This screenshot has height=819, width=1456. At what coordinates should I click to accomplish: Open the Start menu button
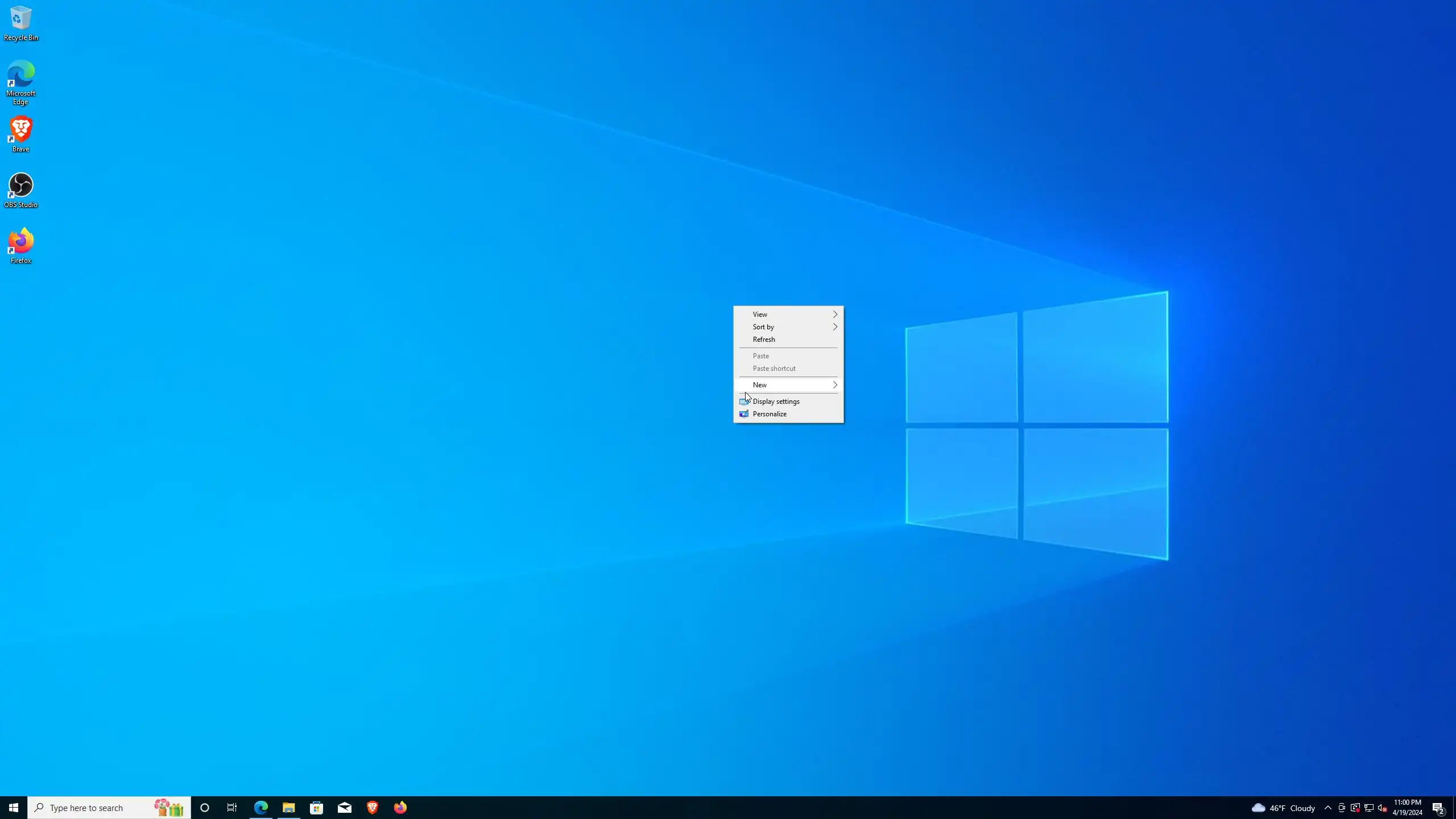coord(14,808)
